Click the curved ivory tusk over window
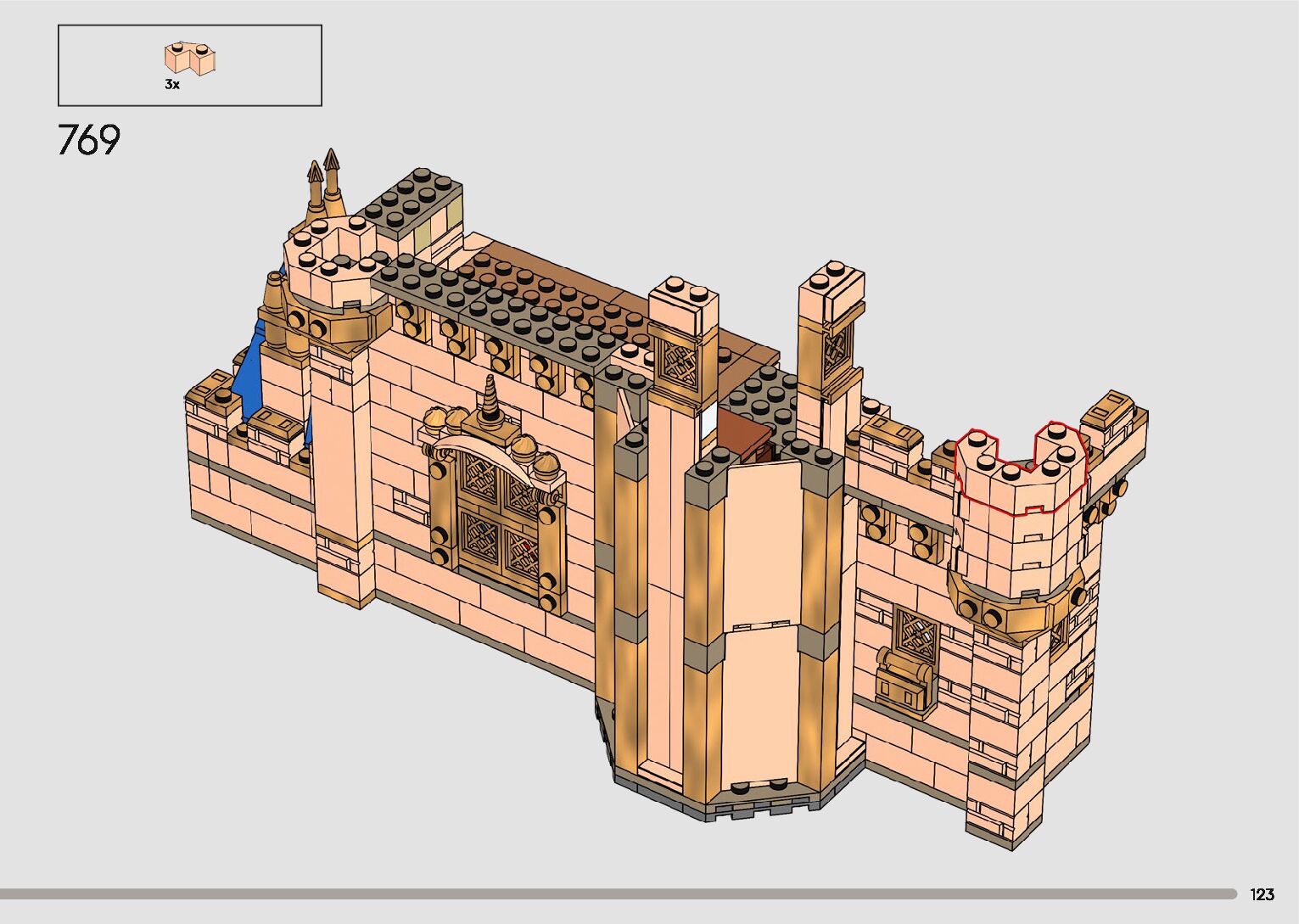1299x924 pixels. [x=484, y=454]
